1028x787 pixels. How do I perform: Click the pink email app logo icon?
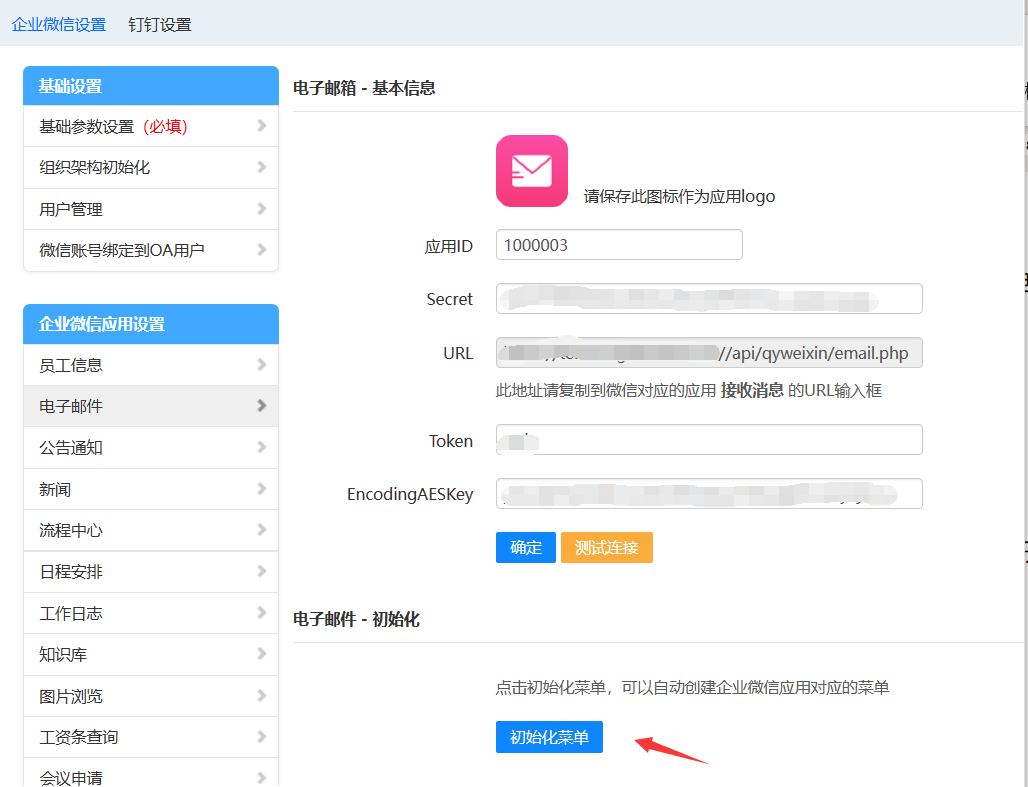(x=532, y=171)
